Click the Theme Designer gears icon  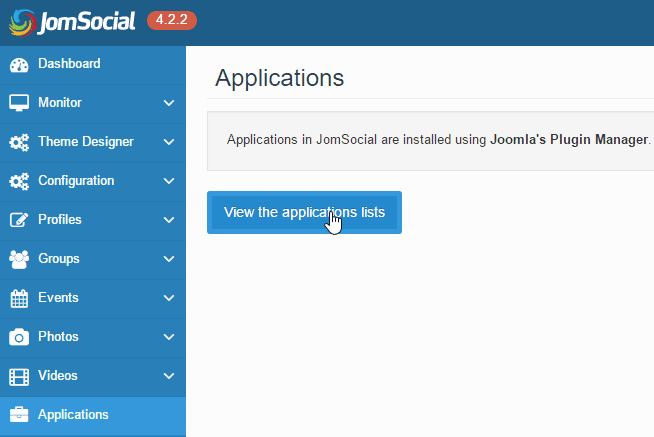click(19, 142)
